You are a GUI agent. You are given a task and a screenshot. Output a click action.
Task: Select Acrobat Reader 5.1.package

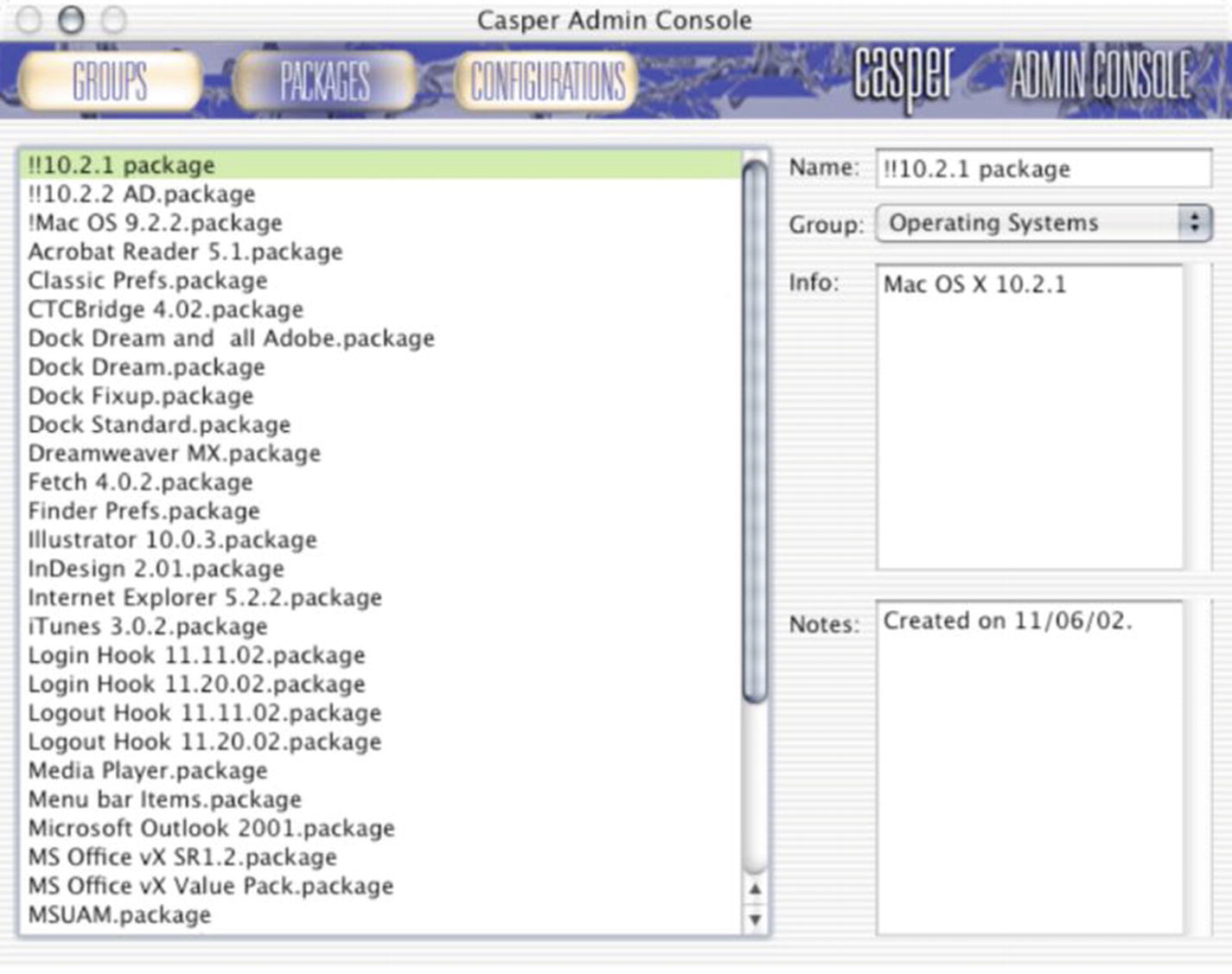pyautogui.click(x=380, y=251)
